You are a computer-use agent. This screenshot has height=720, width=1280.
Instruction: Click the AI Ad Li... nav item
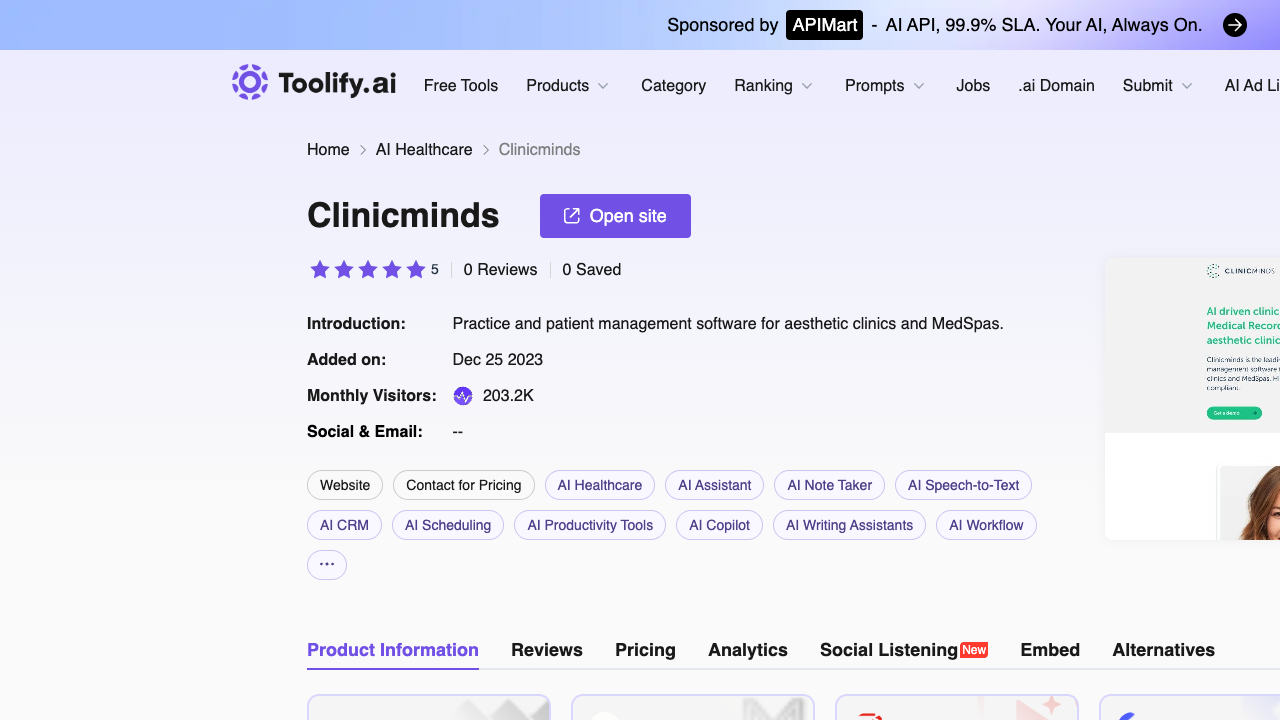1252,86
